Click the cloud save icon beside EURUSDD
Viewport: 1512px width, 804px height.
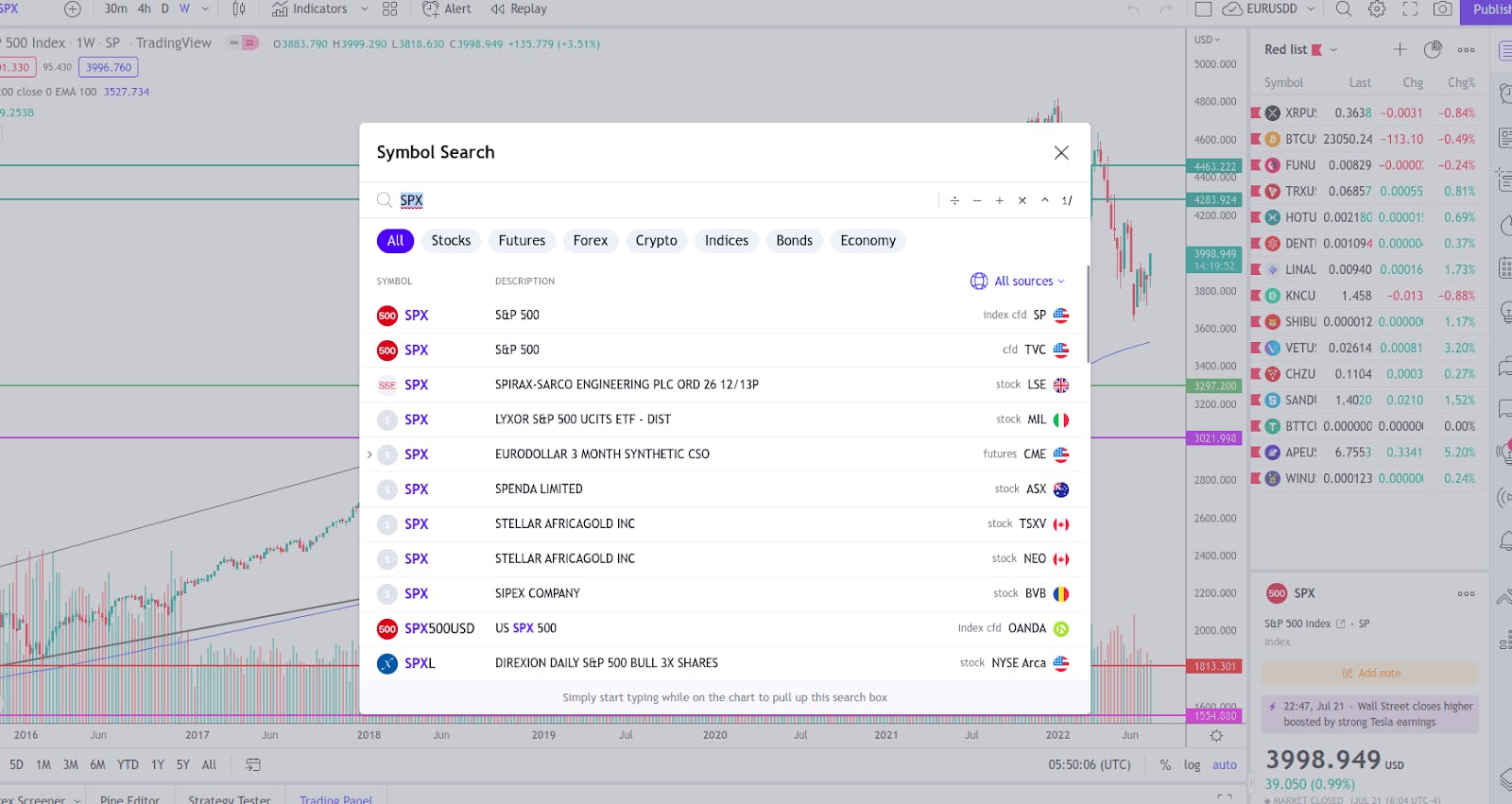(1232, 9)
